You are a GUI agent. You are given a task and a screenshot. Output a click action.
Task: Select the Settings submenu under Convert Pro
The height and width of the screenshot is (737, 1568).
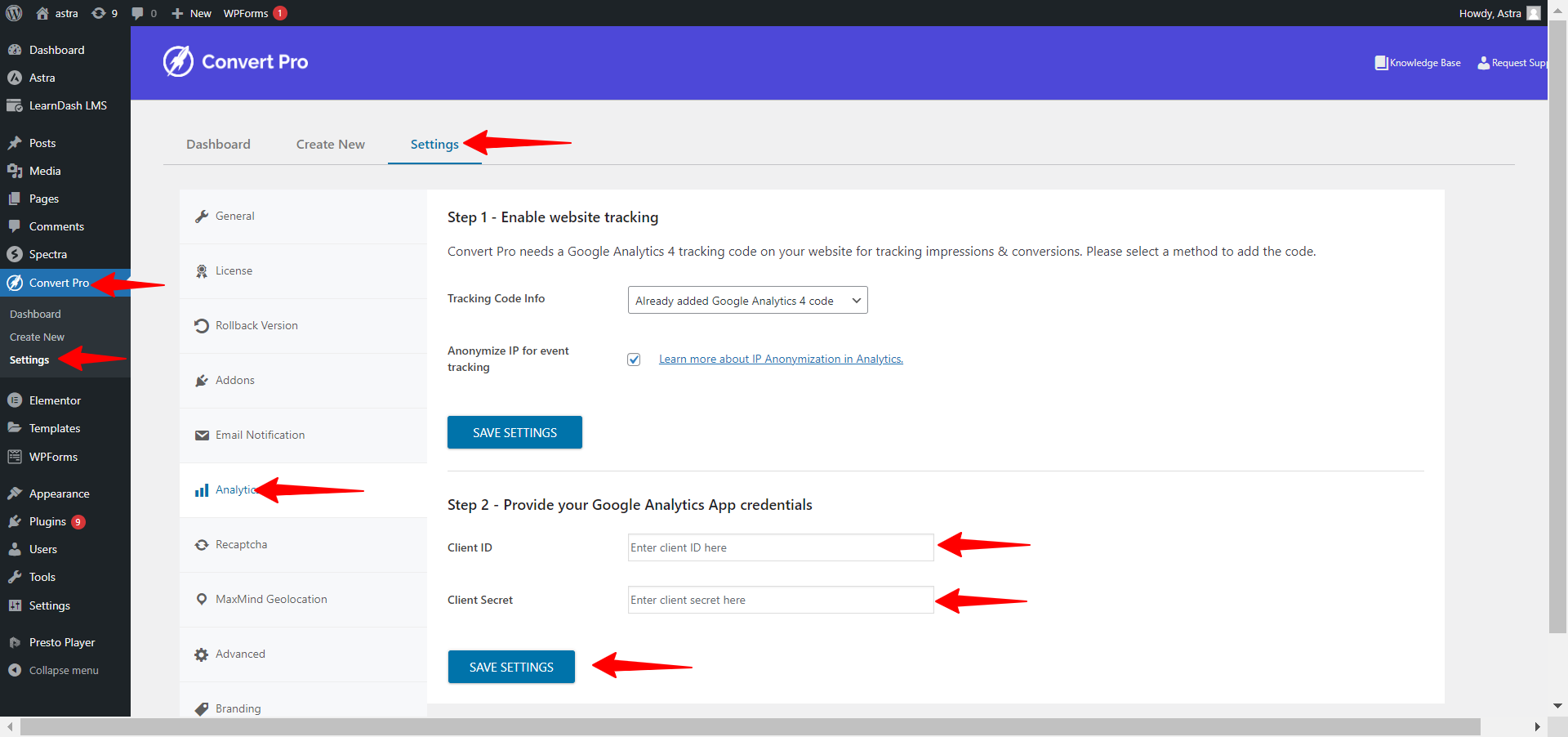[x=29, y=360]
